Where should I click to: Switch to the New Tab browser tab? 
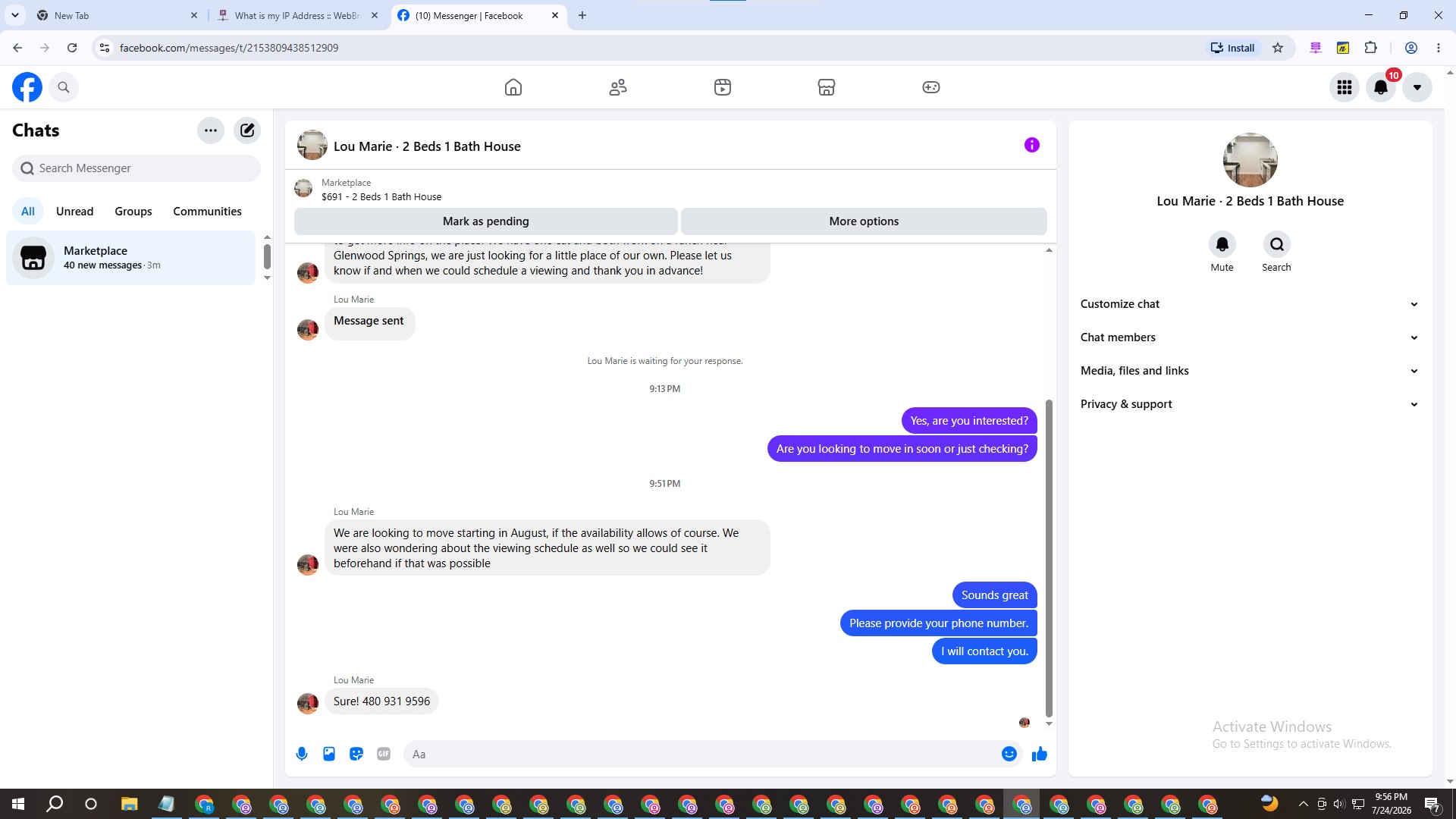click(118, 15)
